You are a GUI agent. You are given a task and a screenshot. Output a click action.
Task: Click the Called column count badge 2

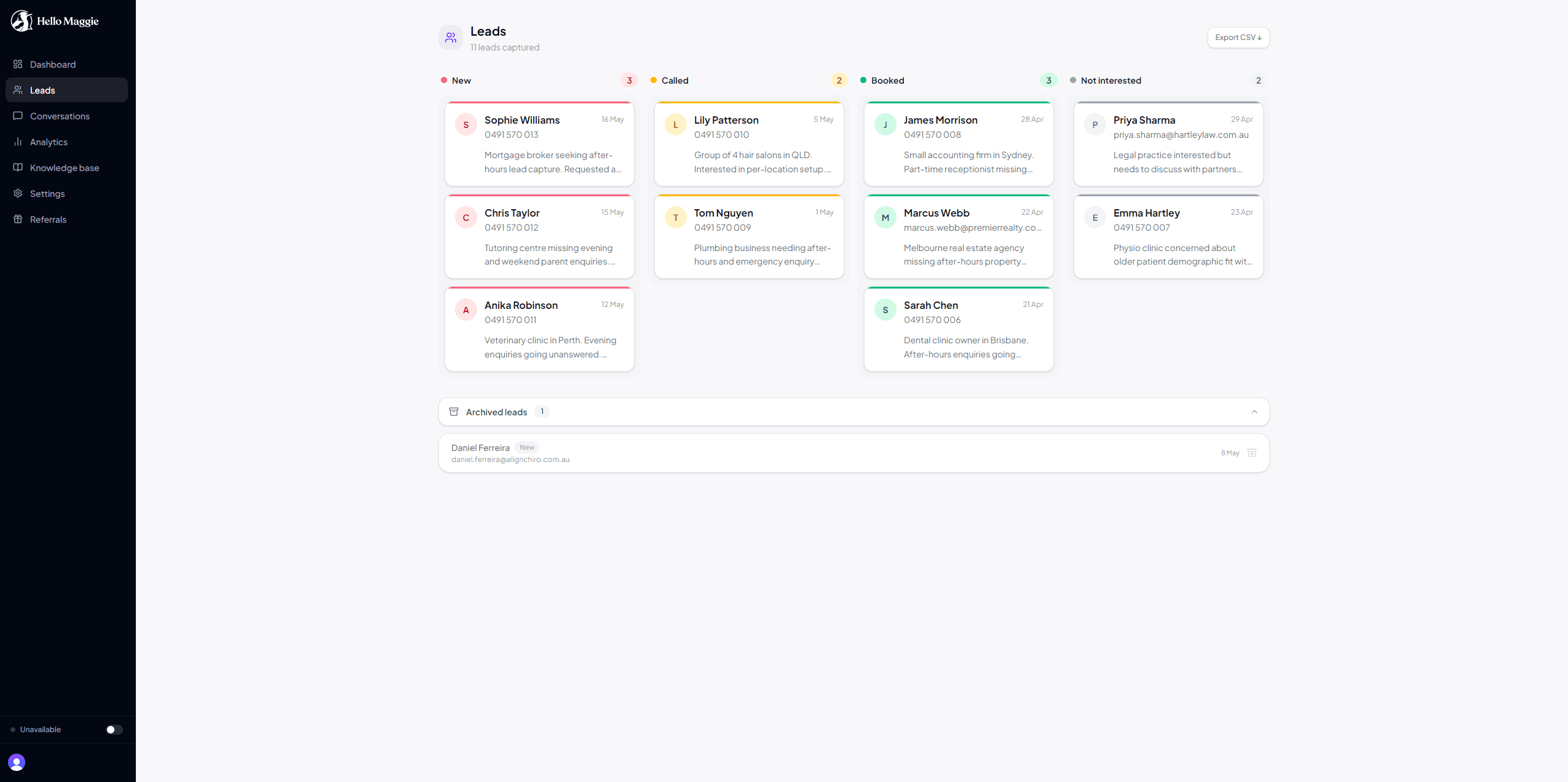839,81
